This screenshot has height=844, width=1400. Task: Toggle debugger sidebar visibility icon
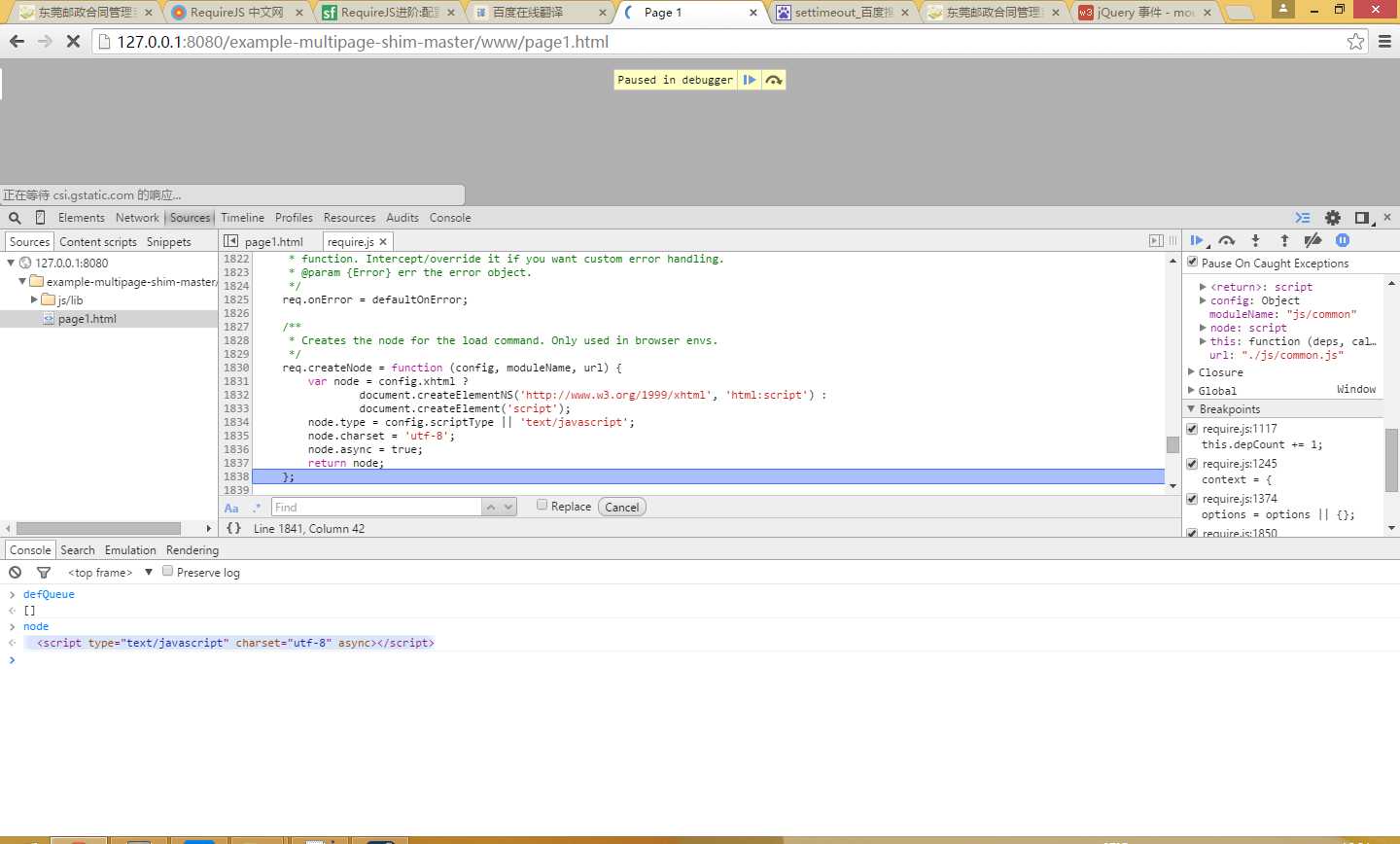[x=1156, y=240]
